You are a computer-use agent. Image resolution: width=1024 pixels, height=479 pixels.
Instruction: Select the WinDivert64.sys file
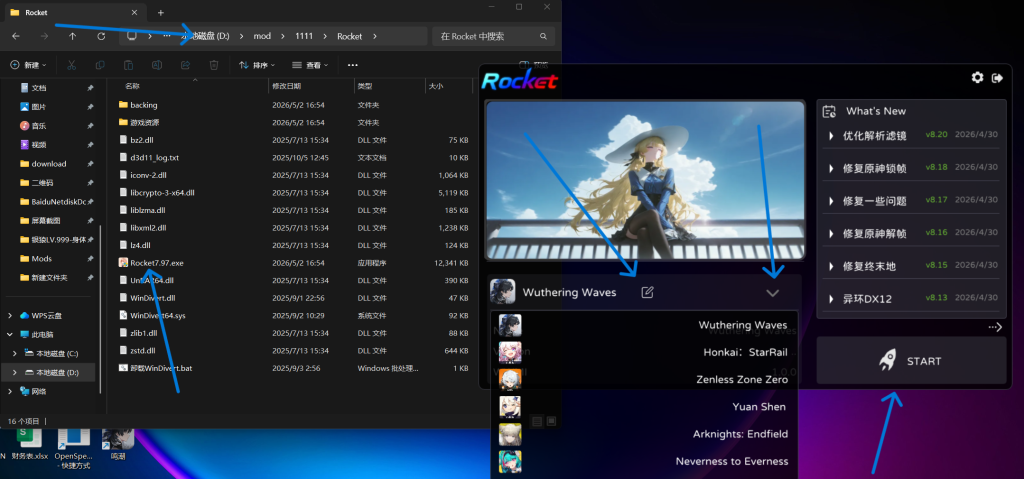tap(152, 315)
